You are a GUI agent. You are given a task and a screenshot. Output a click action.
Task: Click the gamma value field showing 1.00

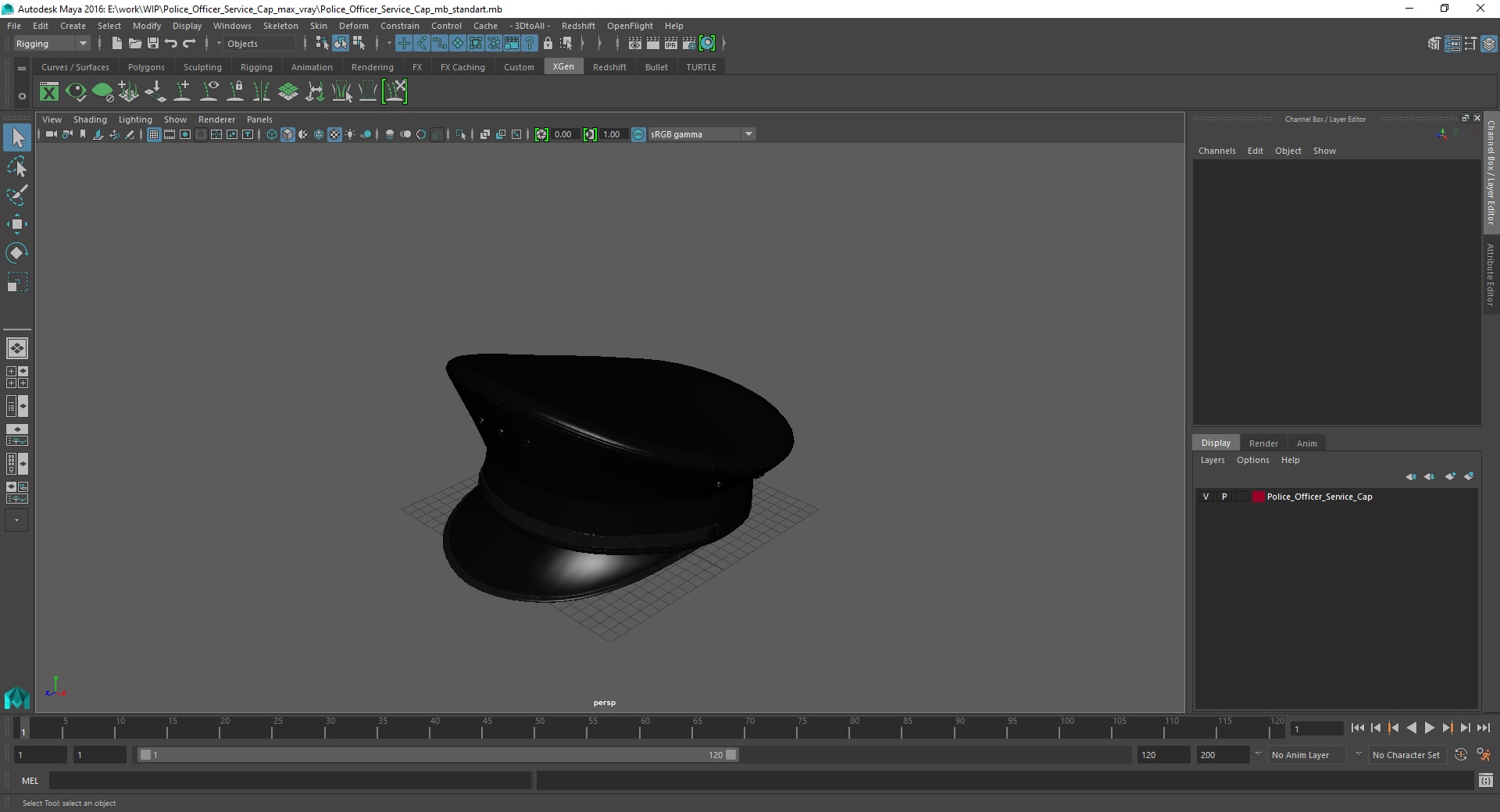612,134
